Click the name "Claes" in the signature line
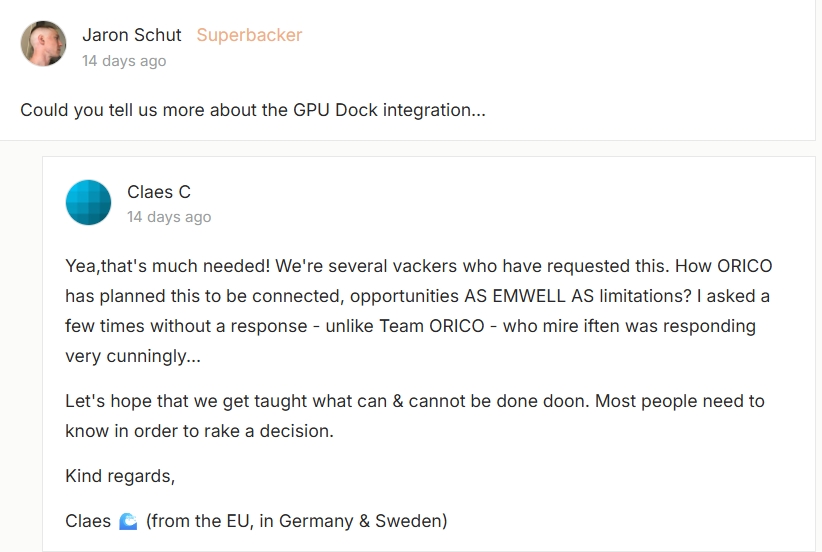The image size is (822, 552). coord(88,521)
